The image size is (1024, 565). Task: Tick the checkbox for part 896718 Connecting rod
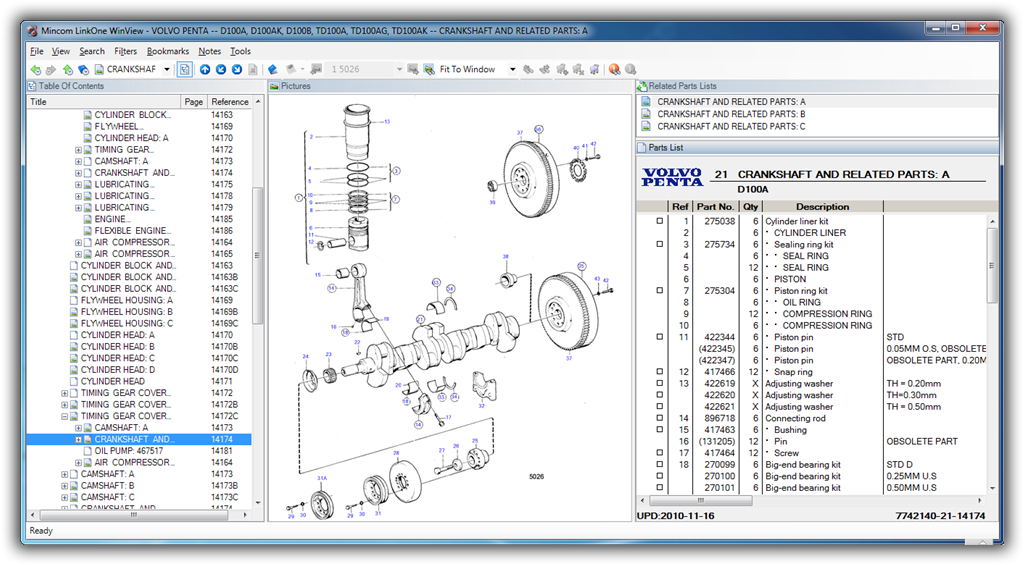click(660, 418)
